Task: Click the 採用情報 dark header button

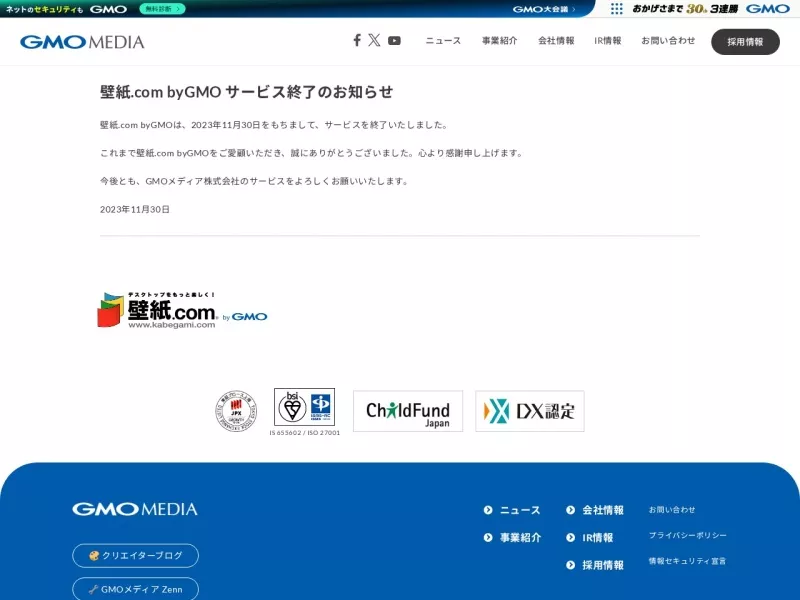Action: [745, 42]
